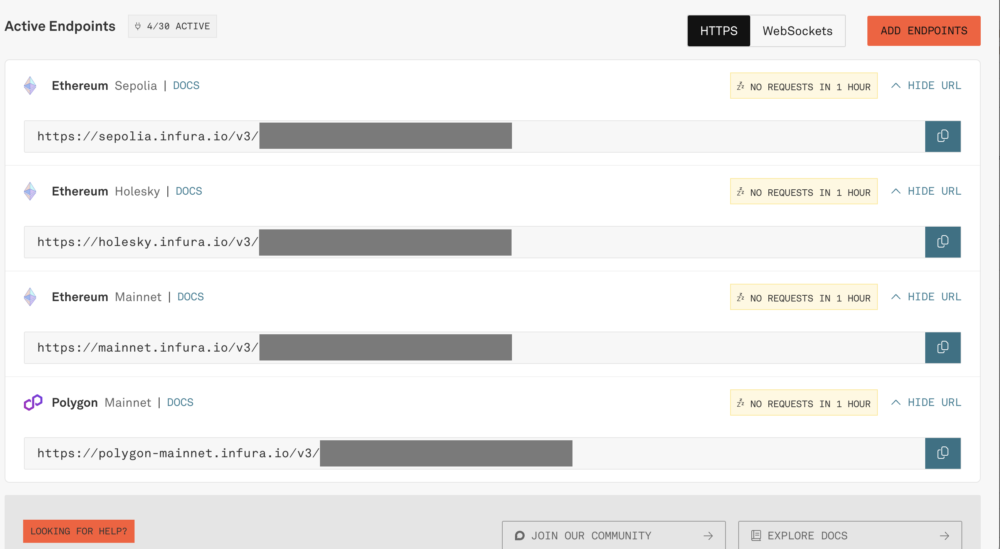Click the Add Endpoints button
The height and width of the screenshot is (549, 1000).
coord(923,31)
